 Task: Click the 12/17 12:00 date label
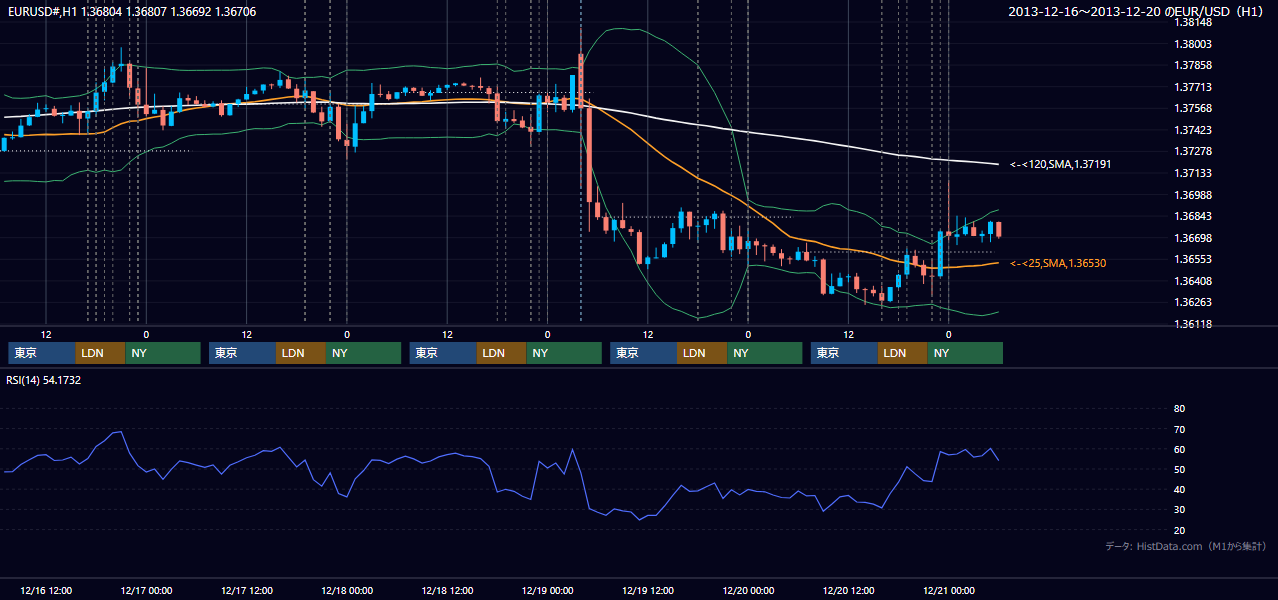pyautogui.click(x=247, y=590)
